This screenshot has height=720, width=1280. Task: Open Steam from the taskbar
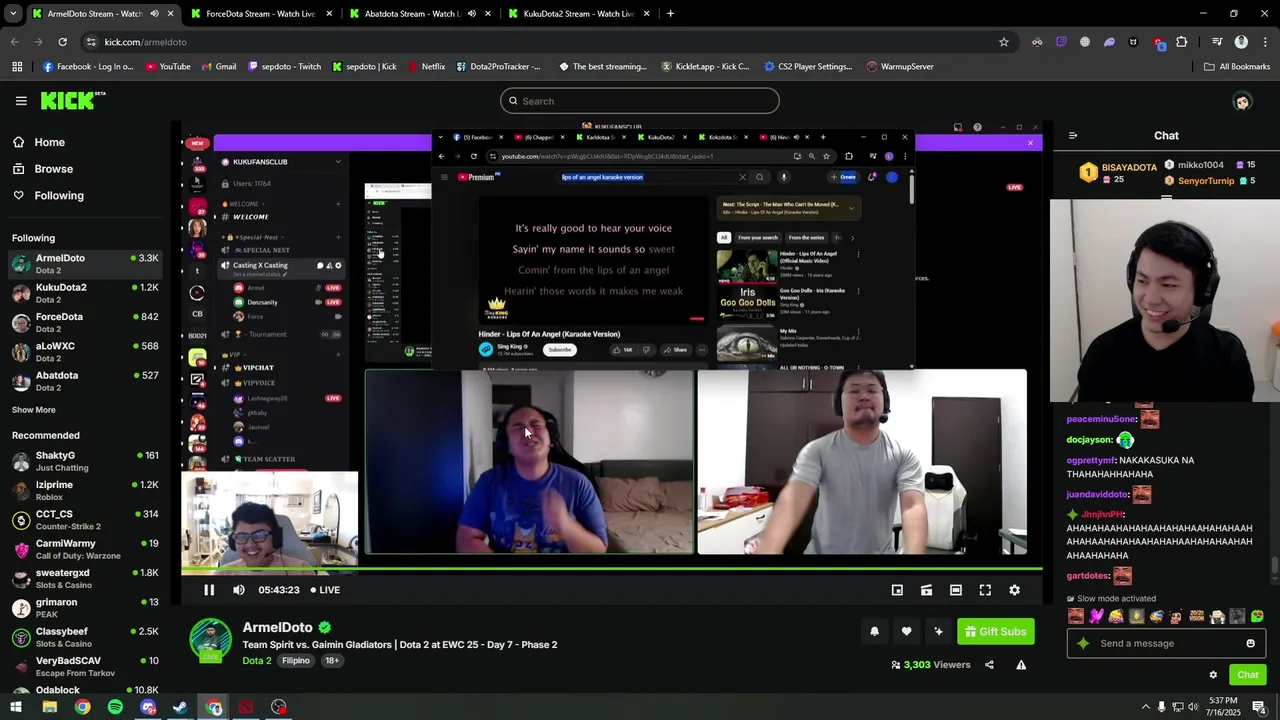(x=180, y=708)
